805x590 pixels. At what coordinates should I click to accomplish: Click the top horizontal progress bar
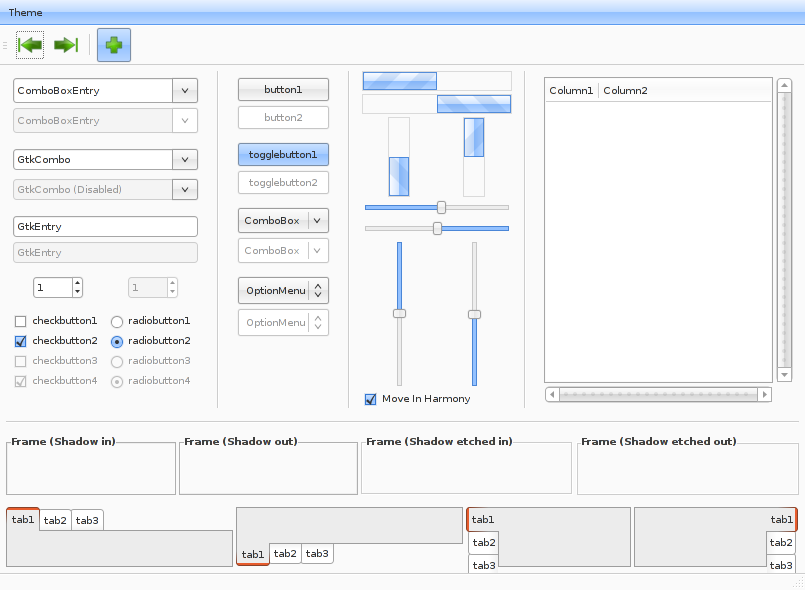tap(437, 81)
